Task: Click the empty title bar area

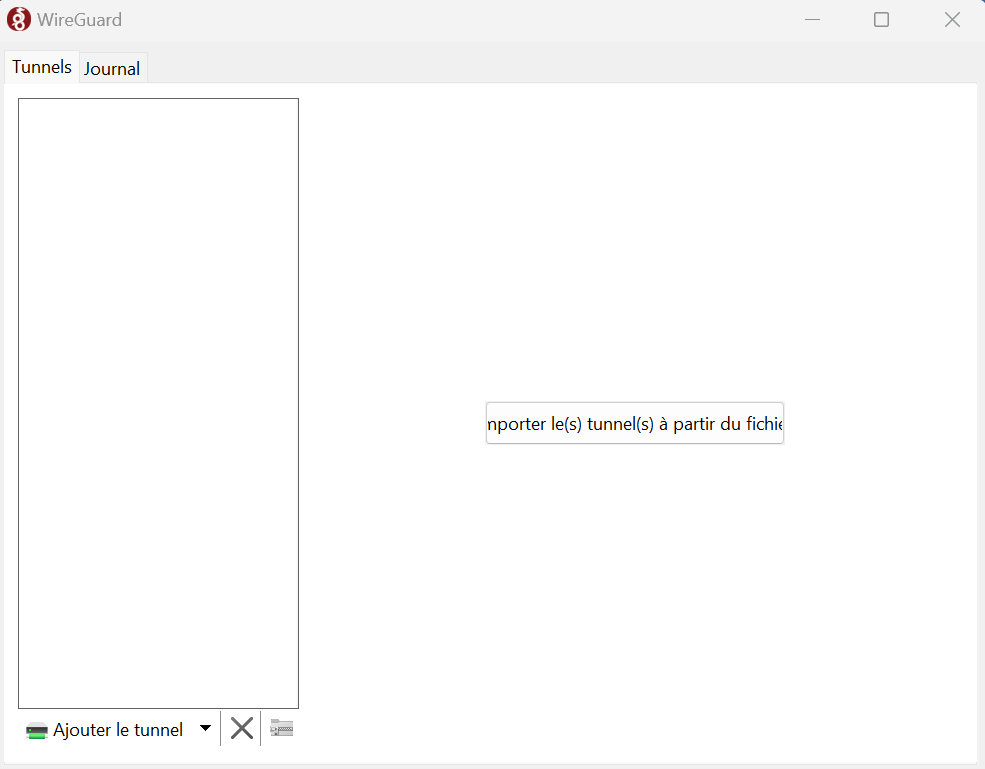Action: click(x=450, y=20)
